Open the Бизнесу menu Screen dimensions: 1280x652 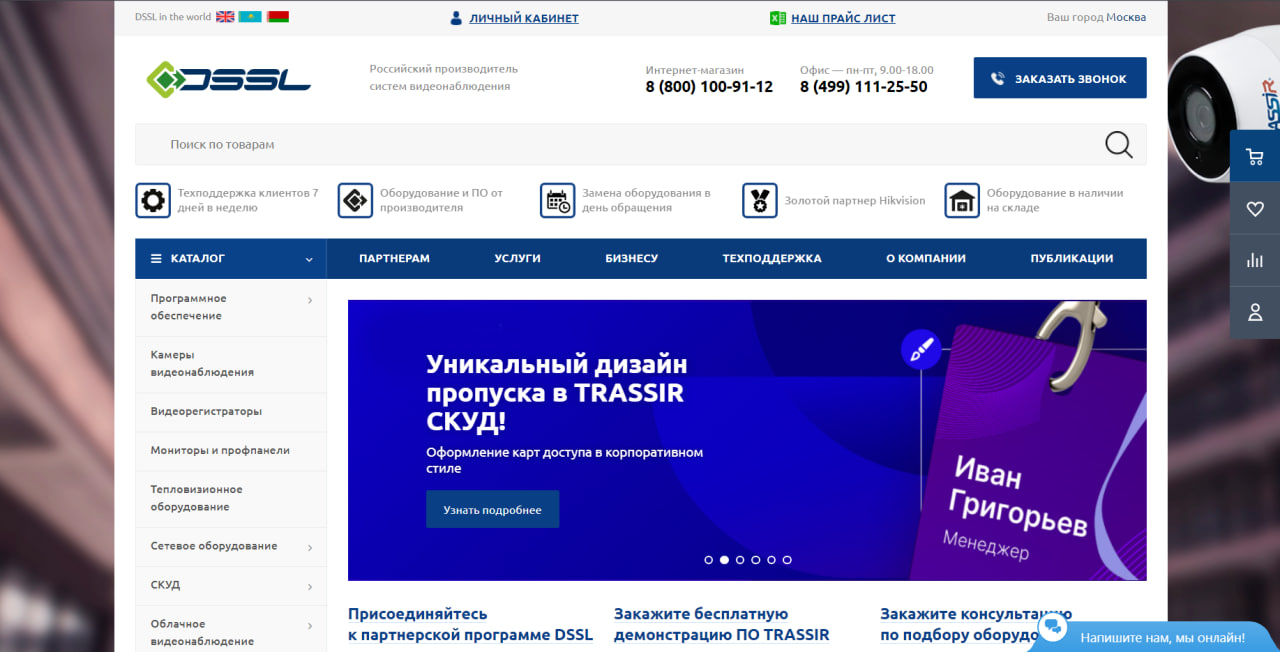(631, 258)
